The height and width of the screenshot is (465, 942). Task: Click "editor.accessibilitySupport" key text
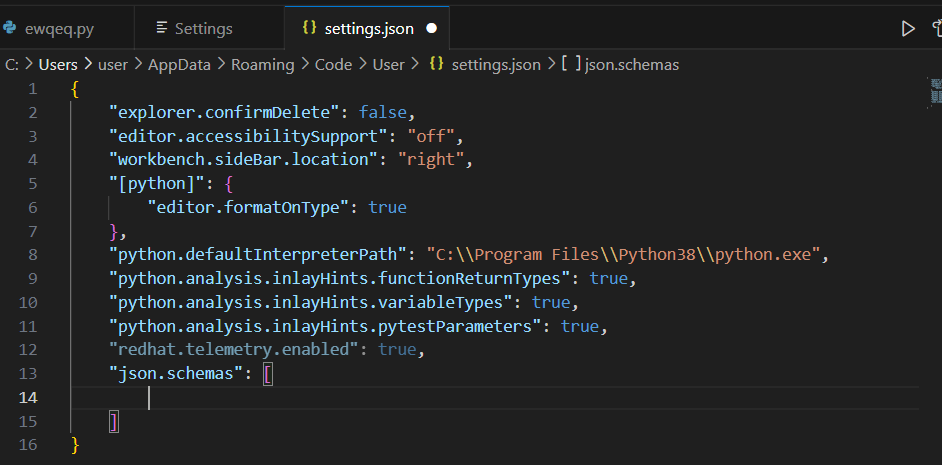(248, 136)
